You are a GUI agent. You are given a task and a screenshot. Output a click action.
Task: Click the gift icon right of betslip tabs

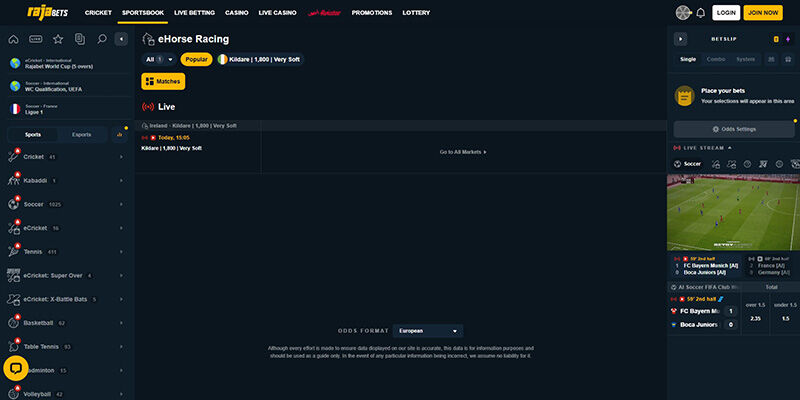(787, 60)
